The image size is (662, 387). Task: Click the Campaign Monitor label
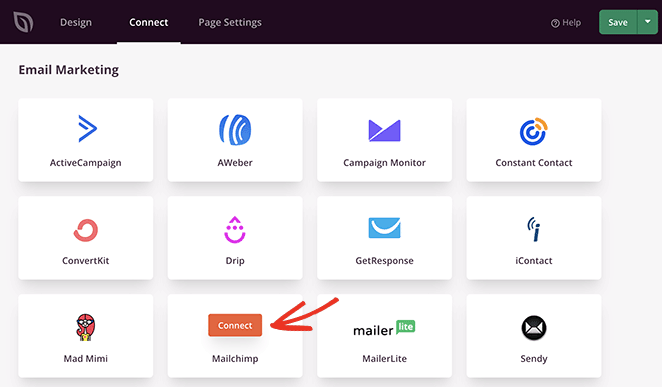384,163
